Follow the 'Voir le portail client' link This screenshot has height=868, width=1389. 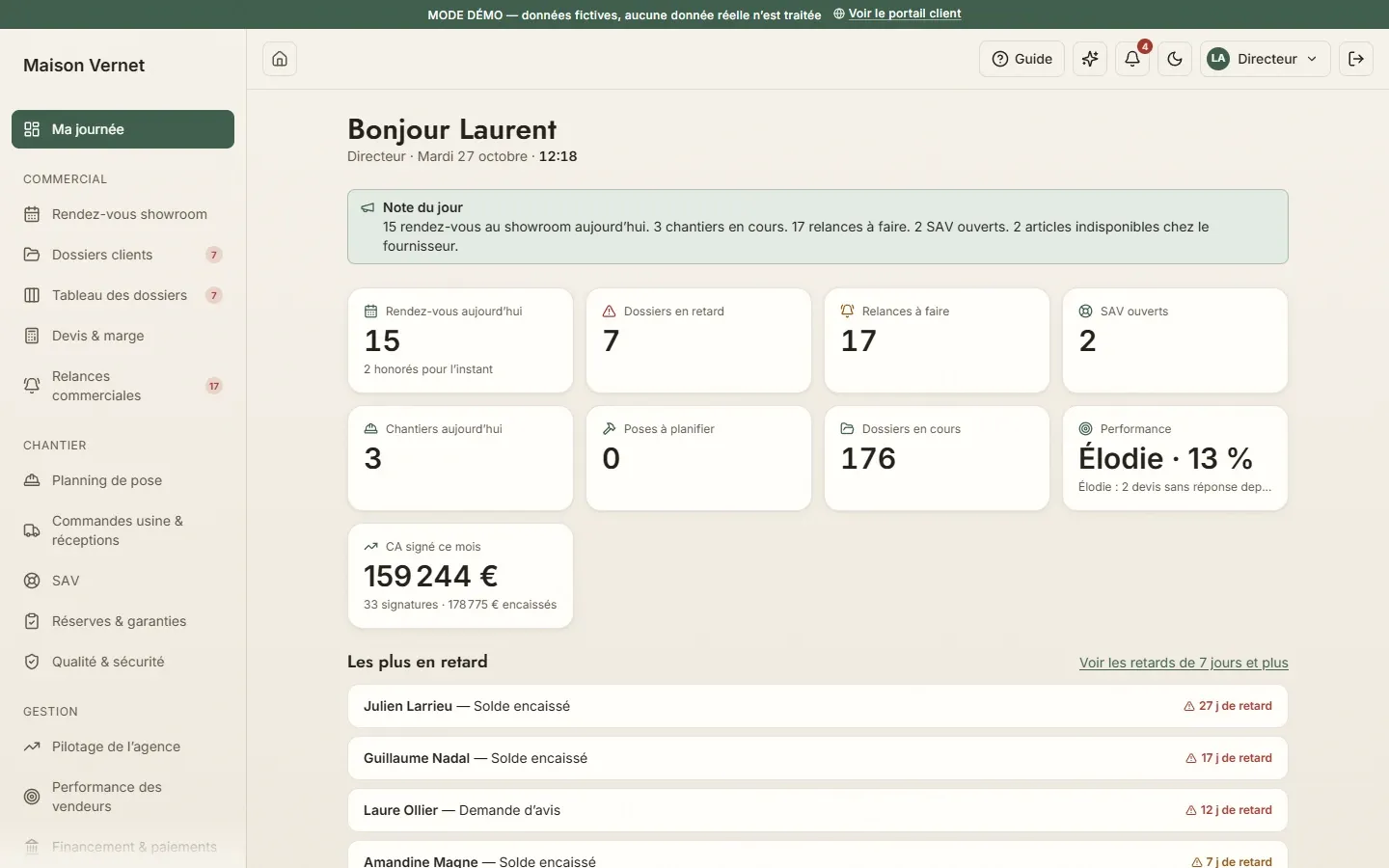point(897,14)
